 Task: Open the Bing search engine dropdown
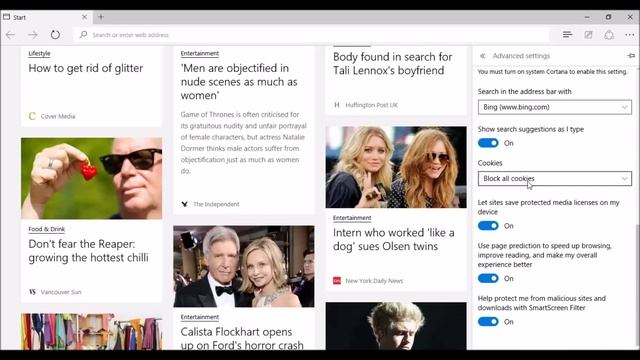click(555, 107)
